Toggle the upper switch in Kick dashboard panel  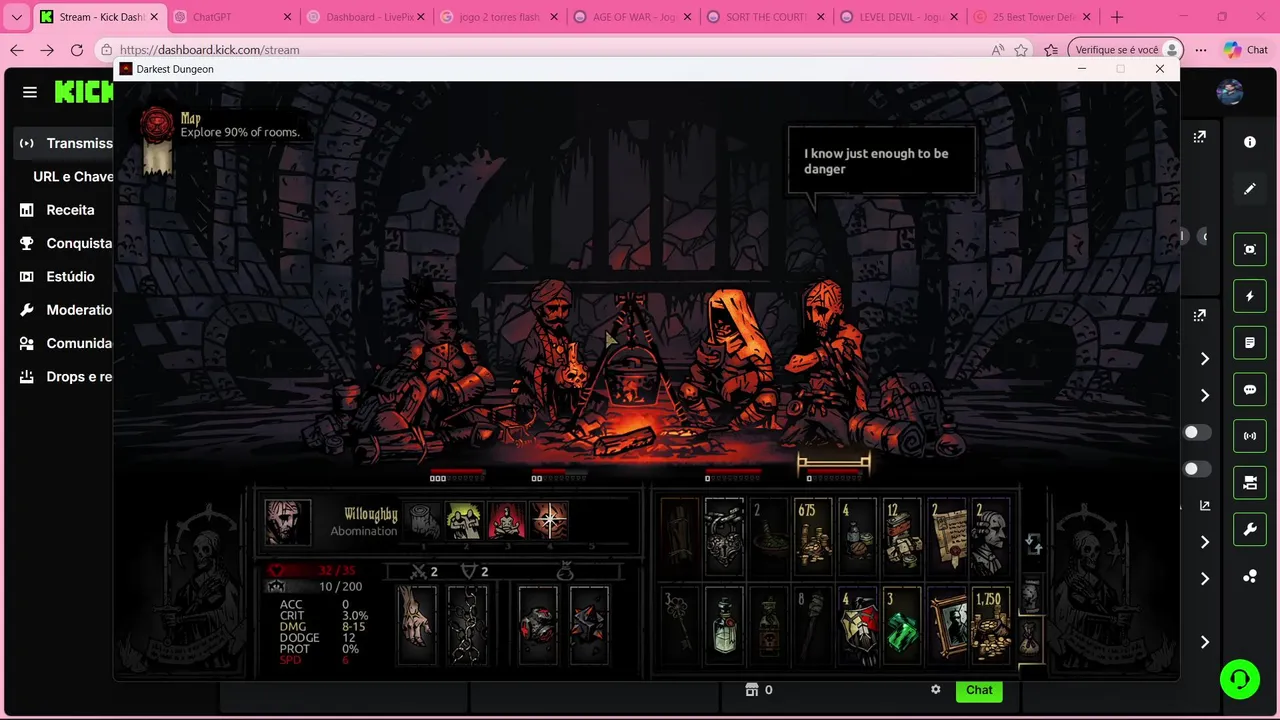click(1197, 432)
